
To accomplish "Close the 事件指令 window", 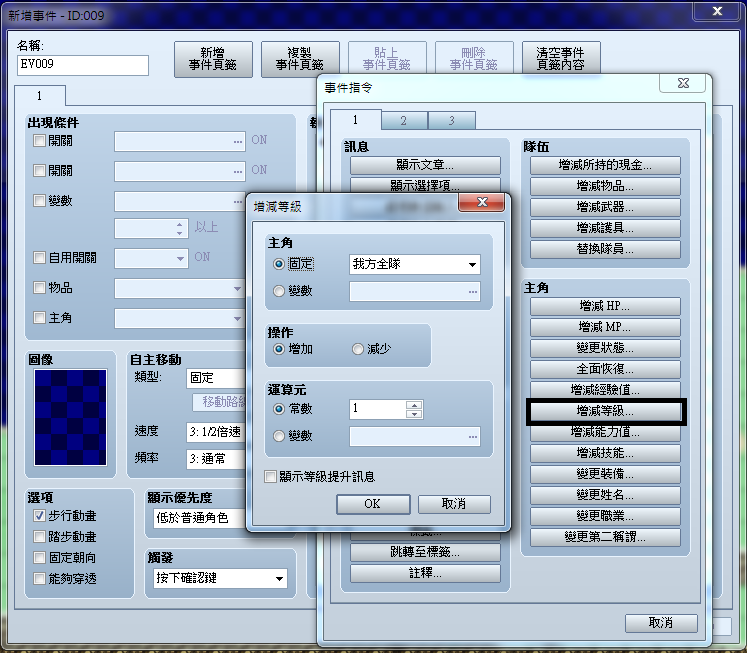I will 683,83.
